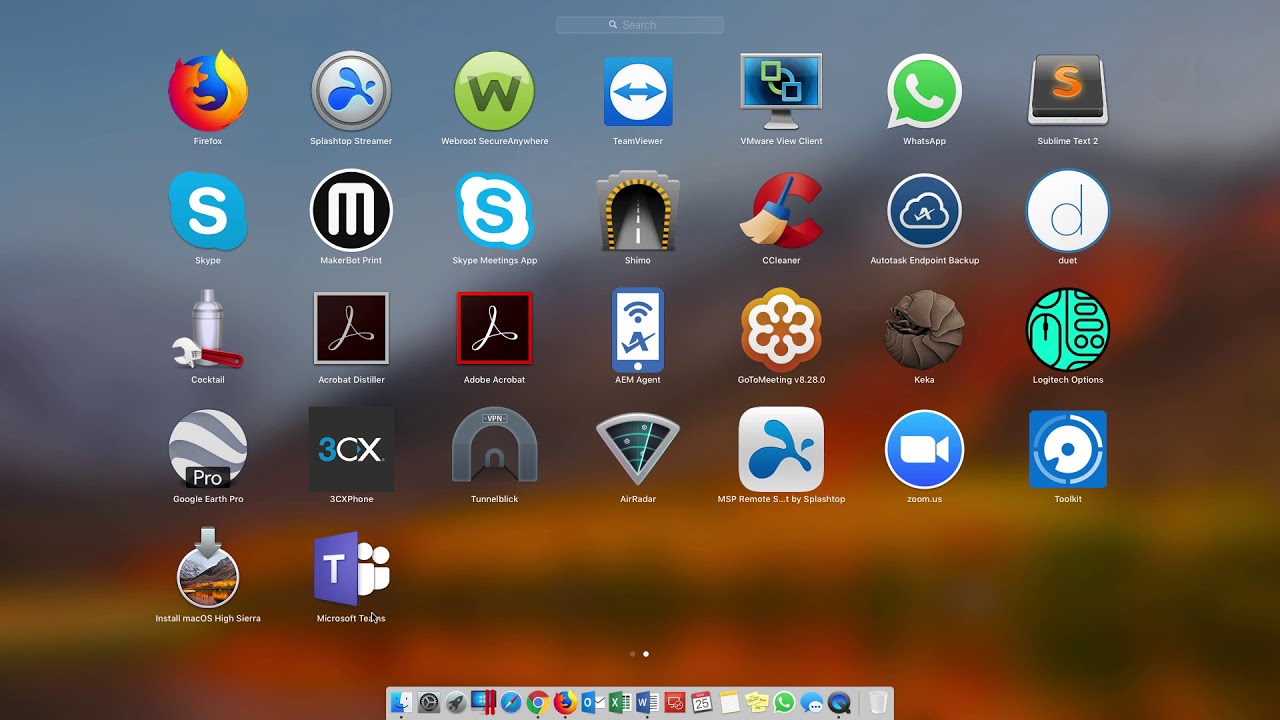Launch Splashtop Streamer app
The height and width of the screenshot is (720, 1280).
[351, 91]
